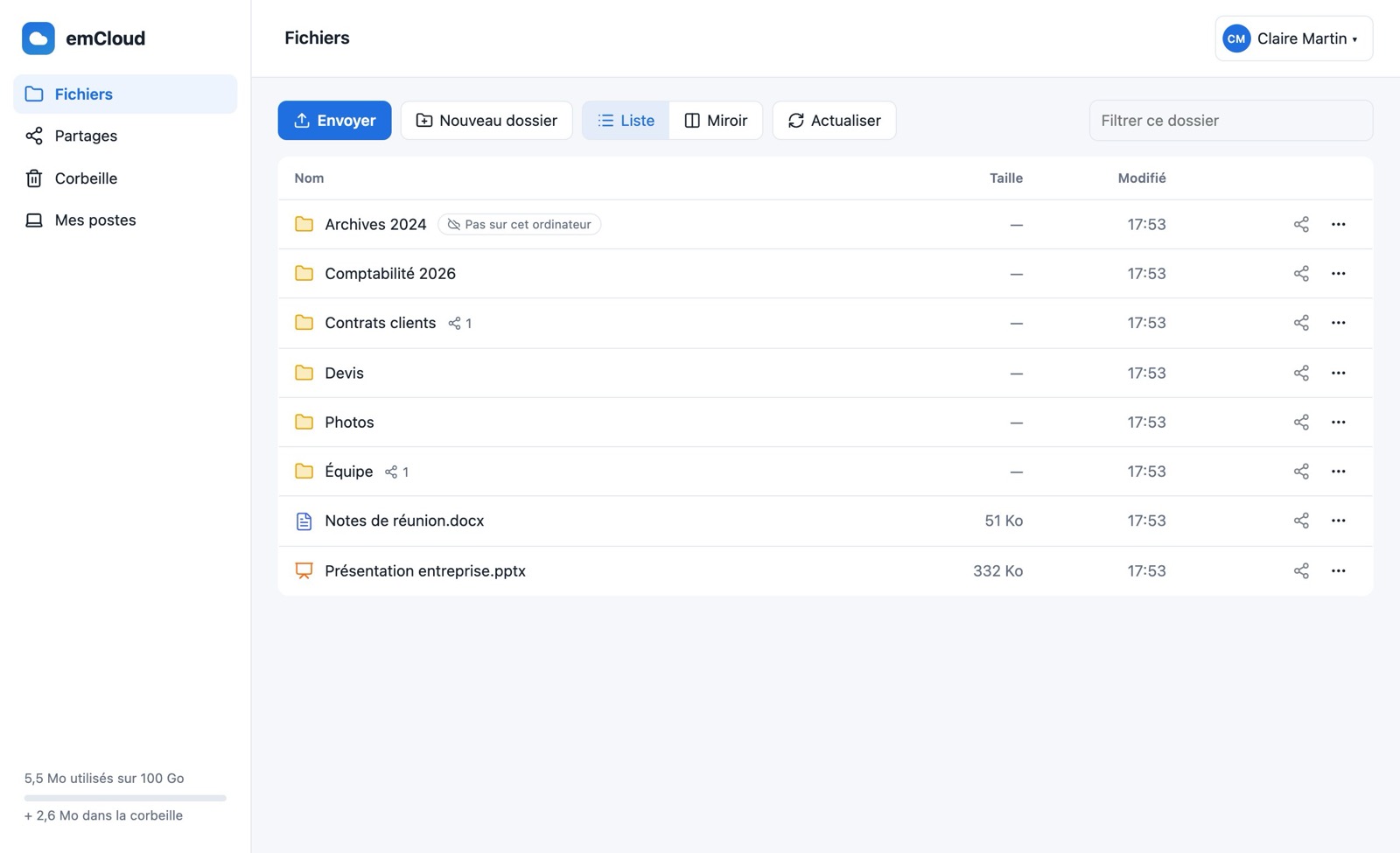The image size is (1400, 853).
Task: Click share count badge beside Contrats clients
Action: (x=460, y=324)
